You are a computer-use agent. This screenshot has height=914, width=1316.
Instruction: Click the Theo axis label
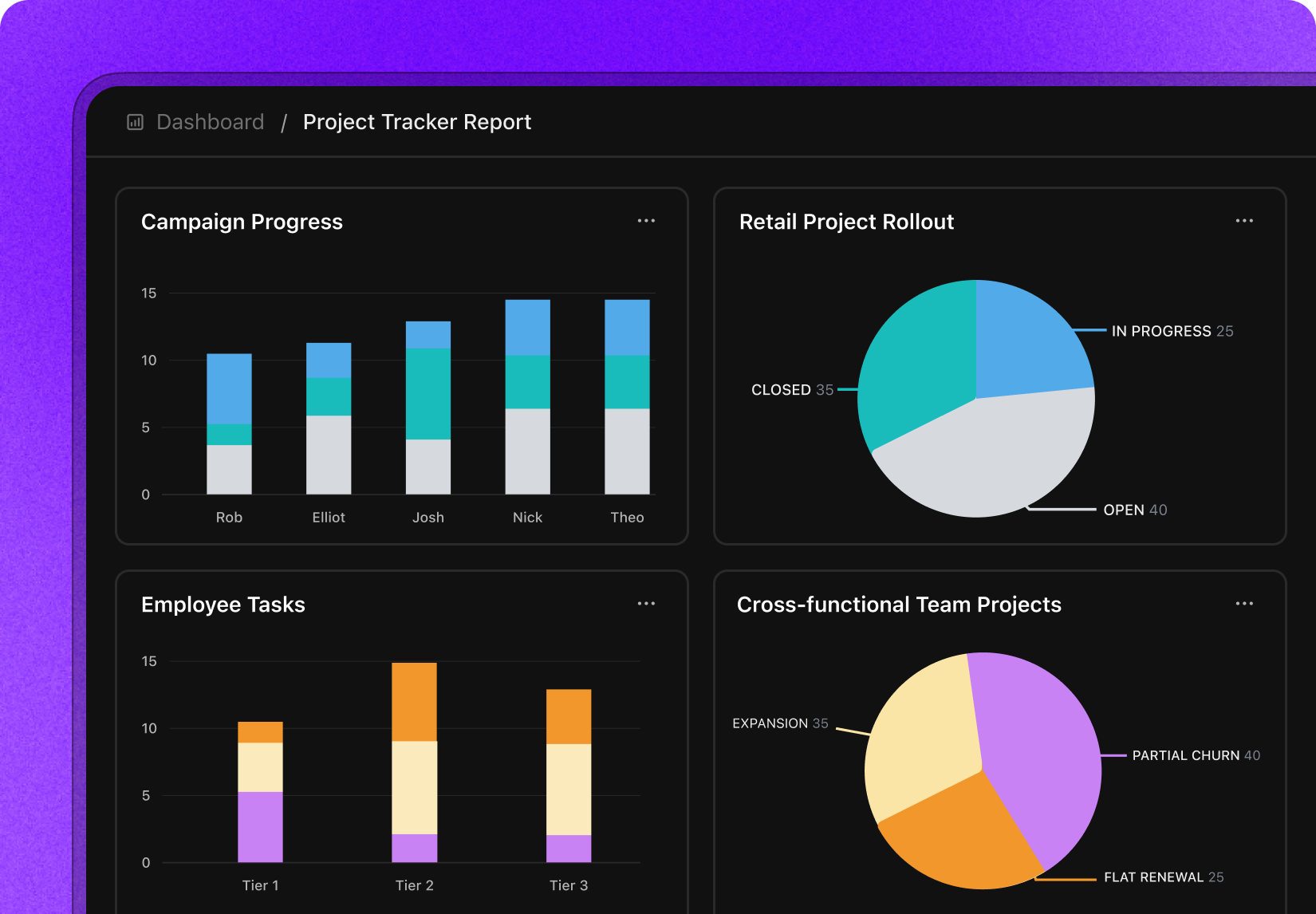click(627, 518)
